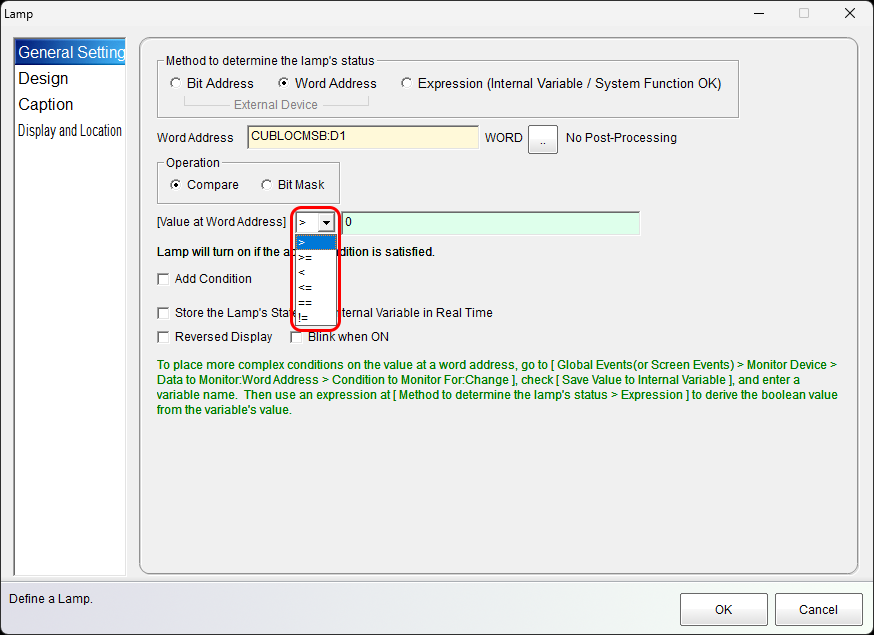Check Store the Lamp's Status checkbox
The height and width of the screenshot is (635, 874).
pos(164,313)
